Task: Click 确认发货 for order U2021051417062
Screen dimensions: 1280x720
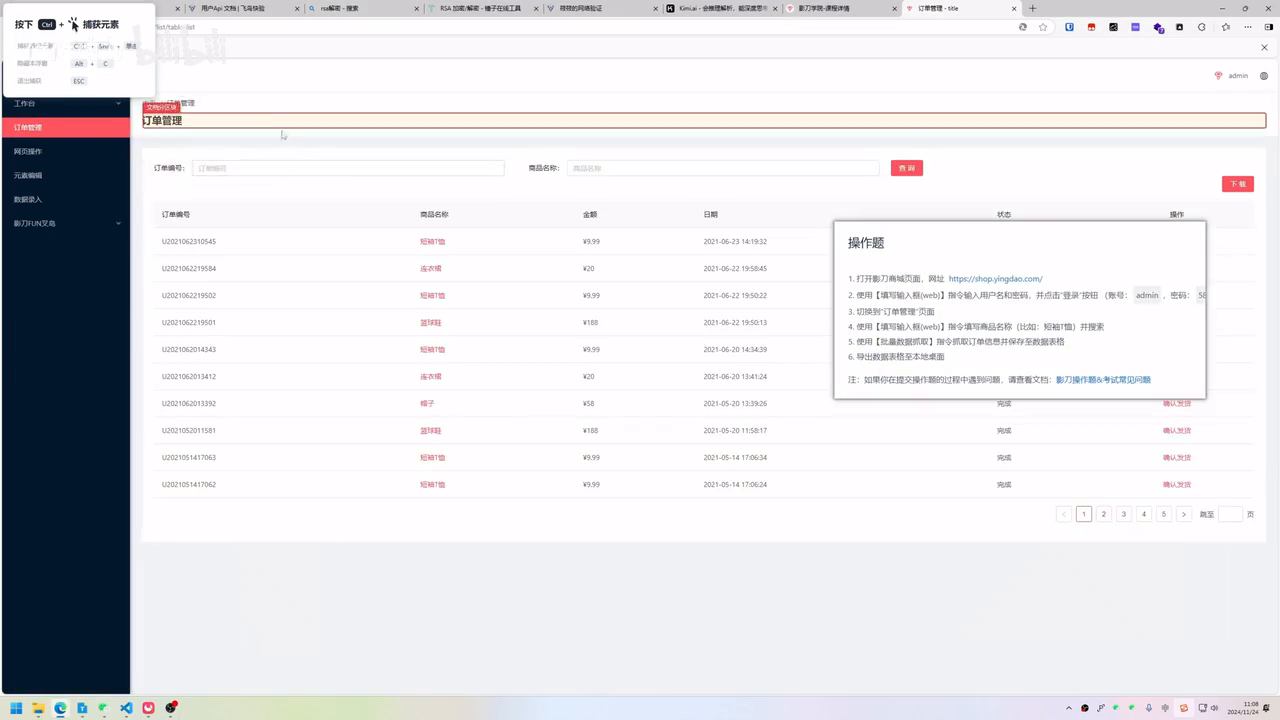Action: coord(1177,484)
